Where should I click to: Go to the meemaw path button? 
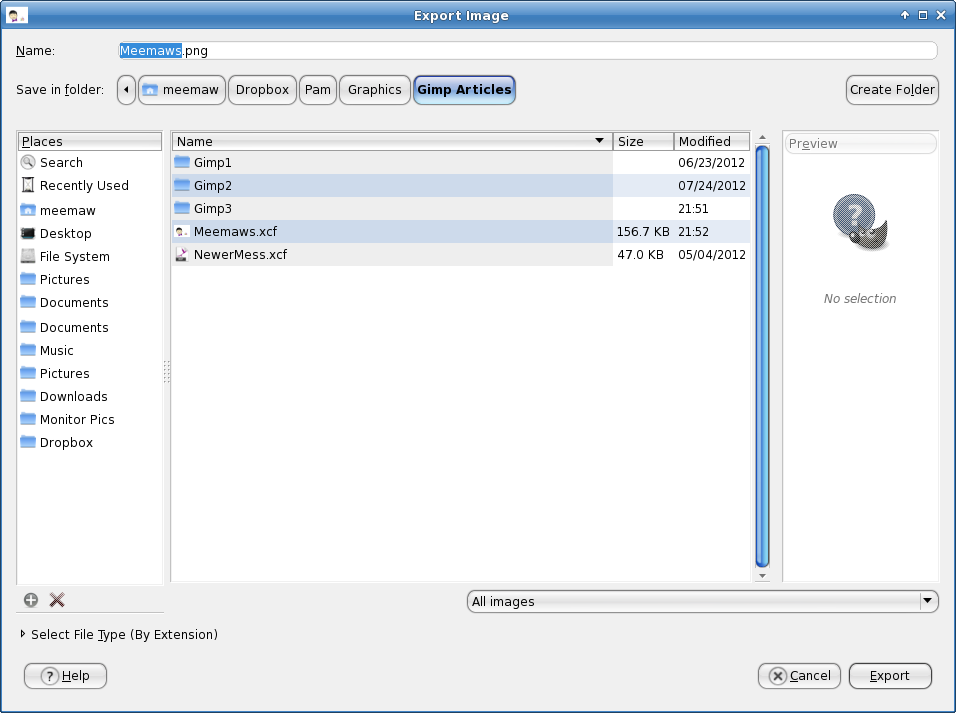(x=182, y=90)
